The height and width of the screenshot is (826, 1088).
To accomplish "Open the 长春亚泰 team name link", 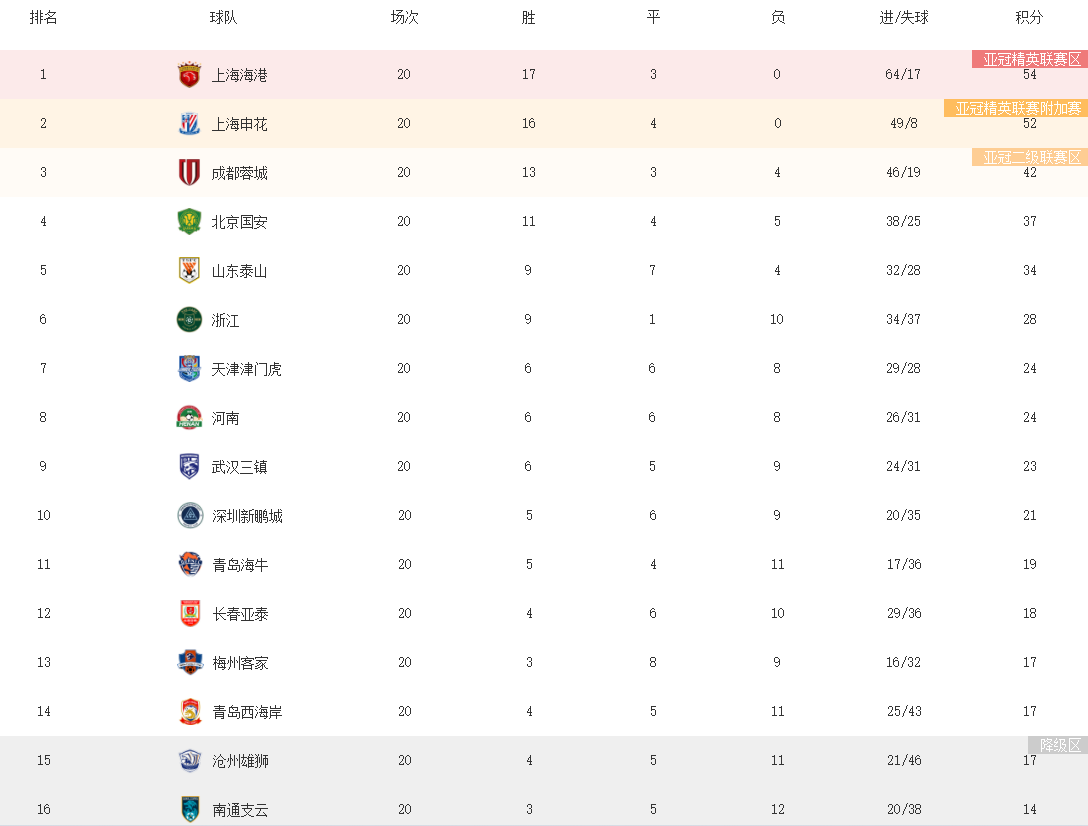I will 240,614.
